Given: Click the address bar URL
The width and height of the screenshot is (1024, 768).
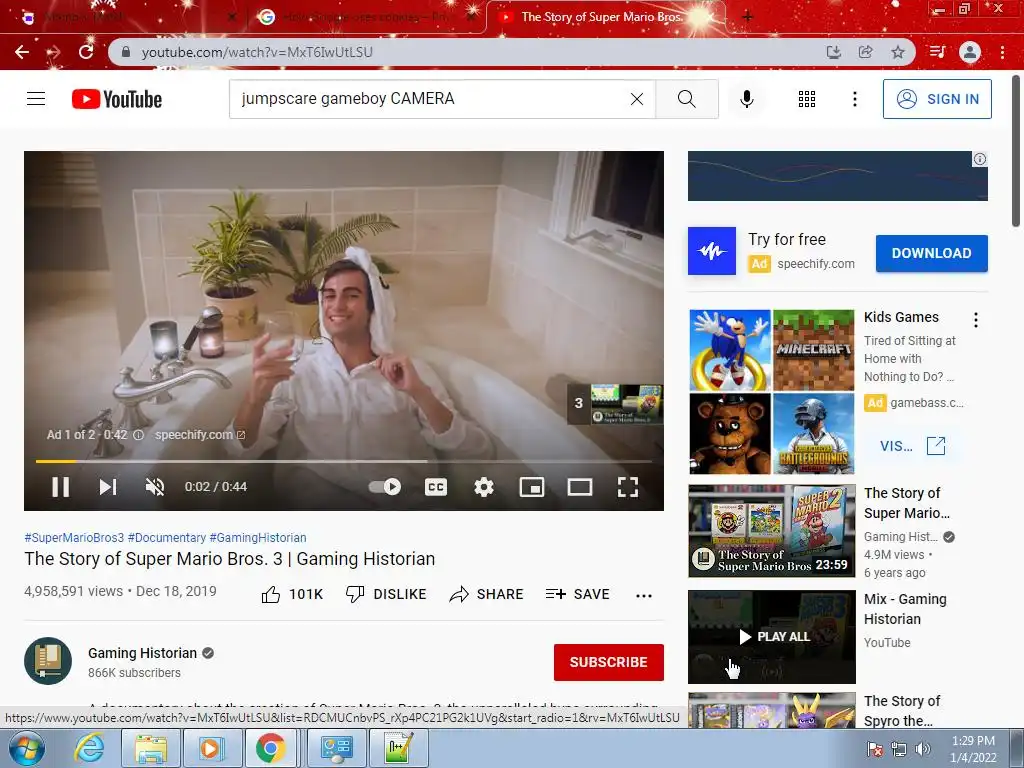Looking at the screenshot, I should (x=257, y=52).
